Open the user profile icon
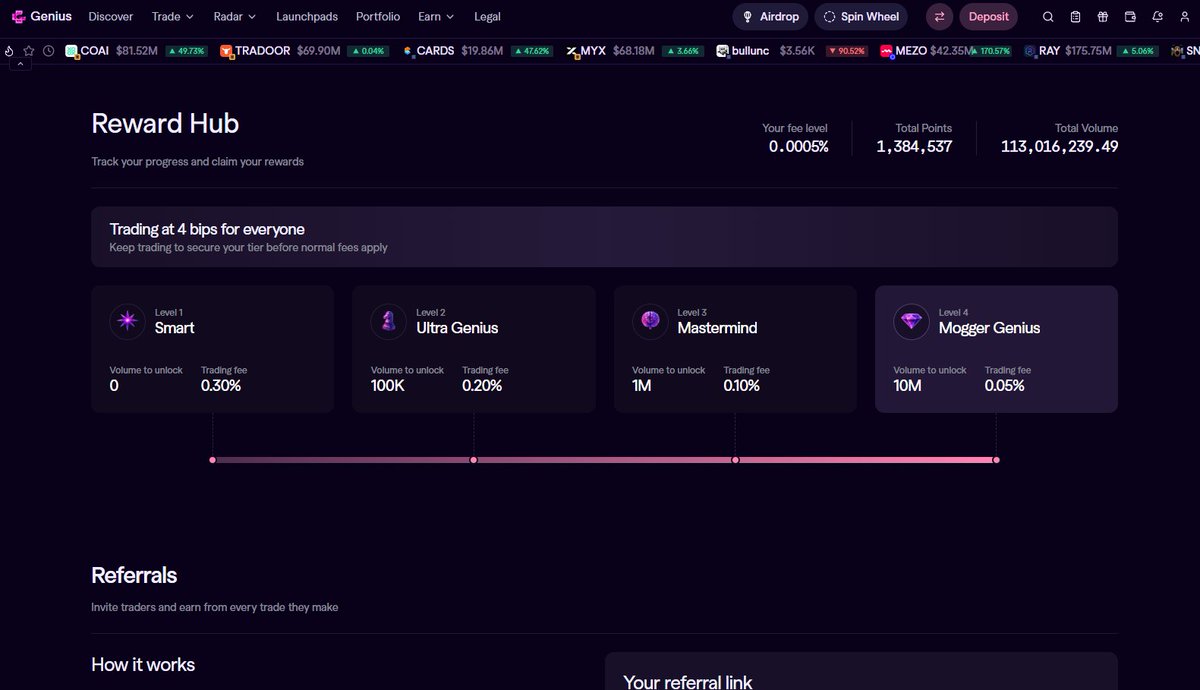The width and height of the screenshot is (1200, 690). [x=1185, y=17]
